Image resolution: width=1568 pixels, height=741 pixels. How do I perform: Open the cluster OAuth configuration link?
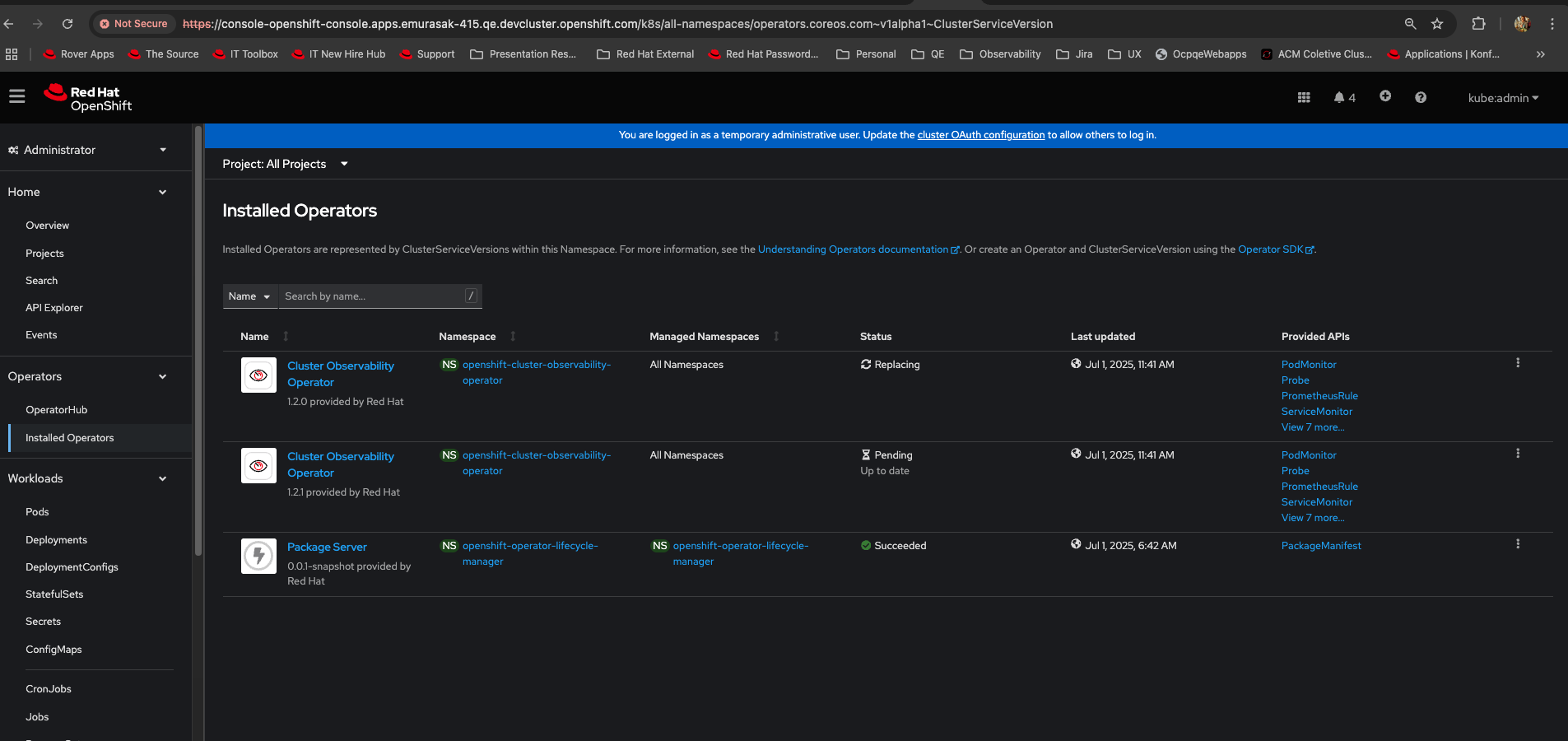[x=980, y=135]
